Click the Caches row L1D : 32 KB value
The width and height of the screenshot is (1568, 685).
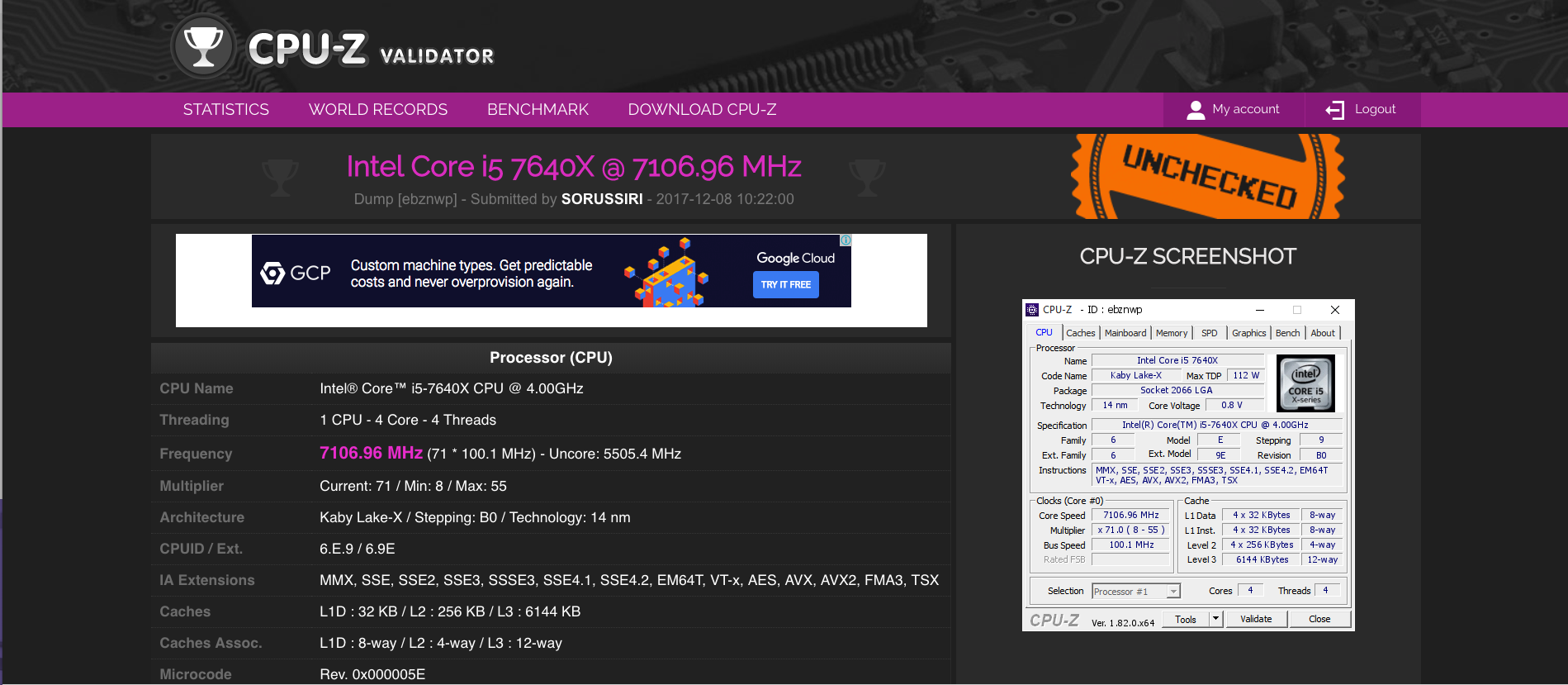450,611
